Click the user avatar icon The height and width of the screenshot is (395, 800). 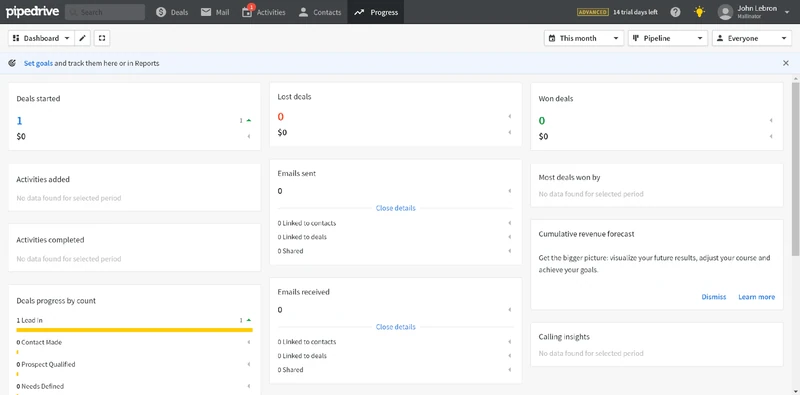click(725, 12)
